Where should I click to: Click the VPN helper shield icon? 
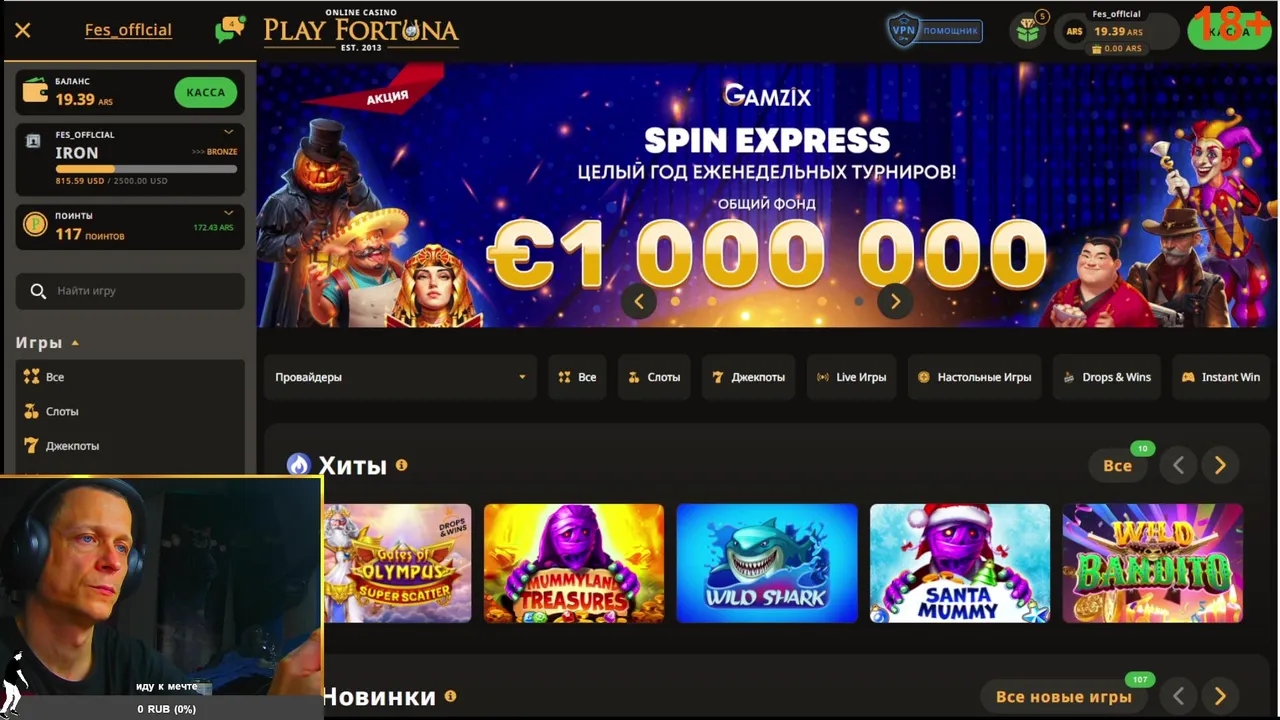click(x=903, y=30)
